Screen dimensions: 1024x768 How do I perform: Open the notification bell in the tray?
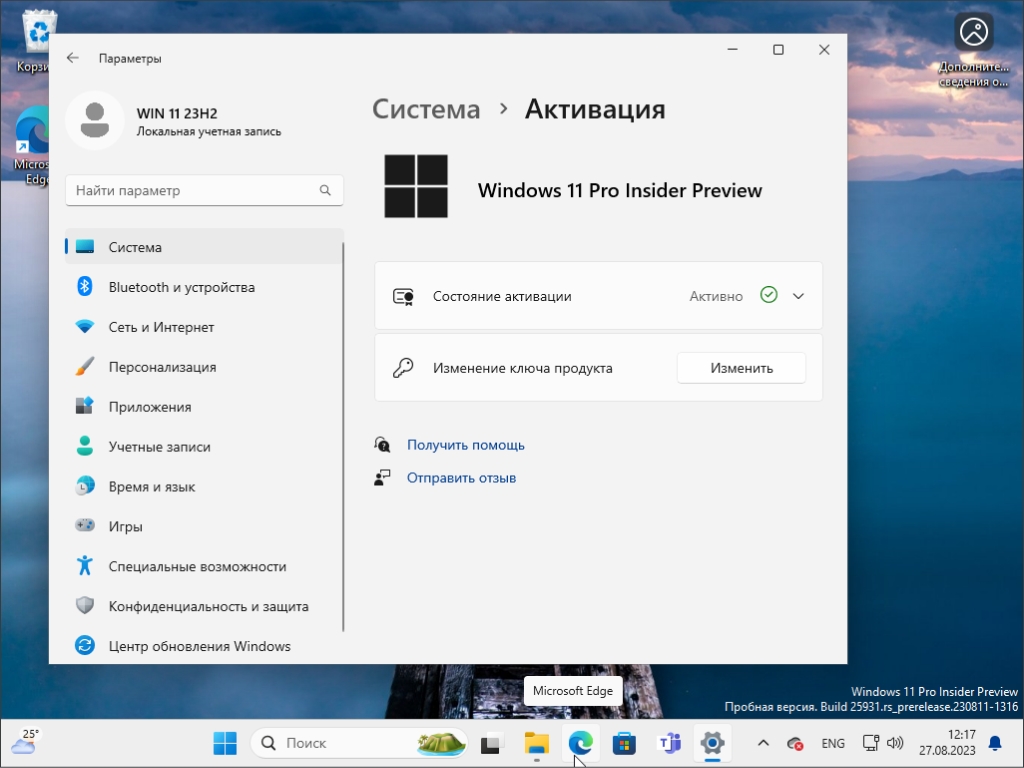995,743
